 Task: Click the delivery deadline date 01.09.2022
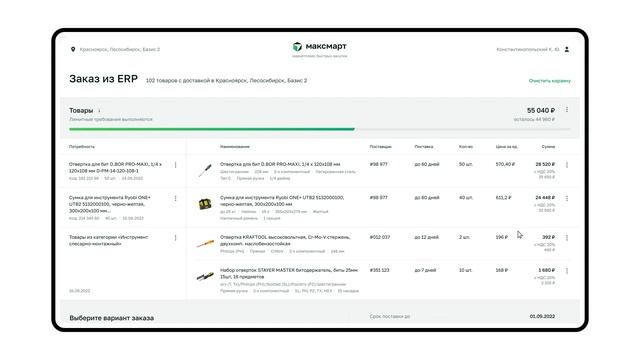tap(542, 316)
